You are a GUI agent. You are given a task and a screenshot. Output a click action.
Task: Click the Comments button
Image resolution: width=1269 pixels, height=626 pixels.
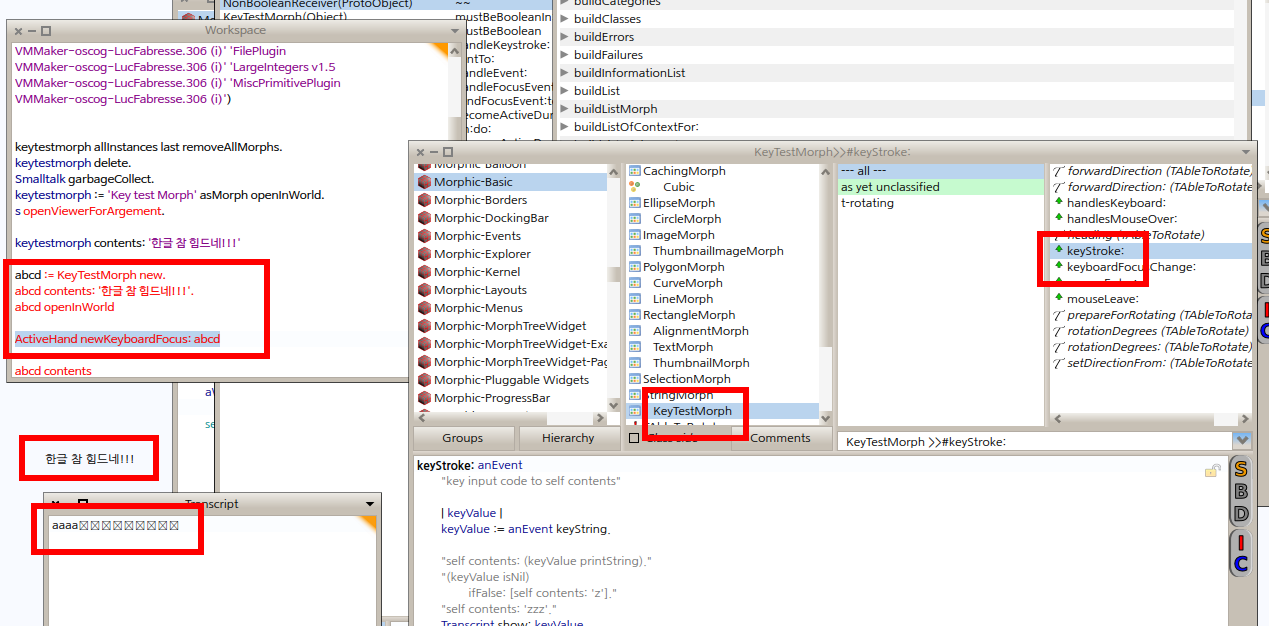(x=780, y=438)
